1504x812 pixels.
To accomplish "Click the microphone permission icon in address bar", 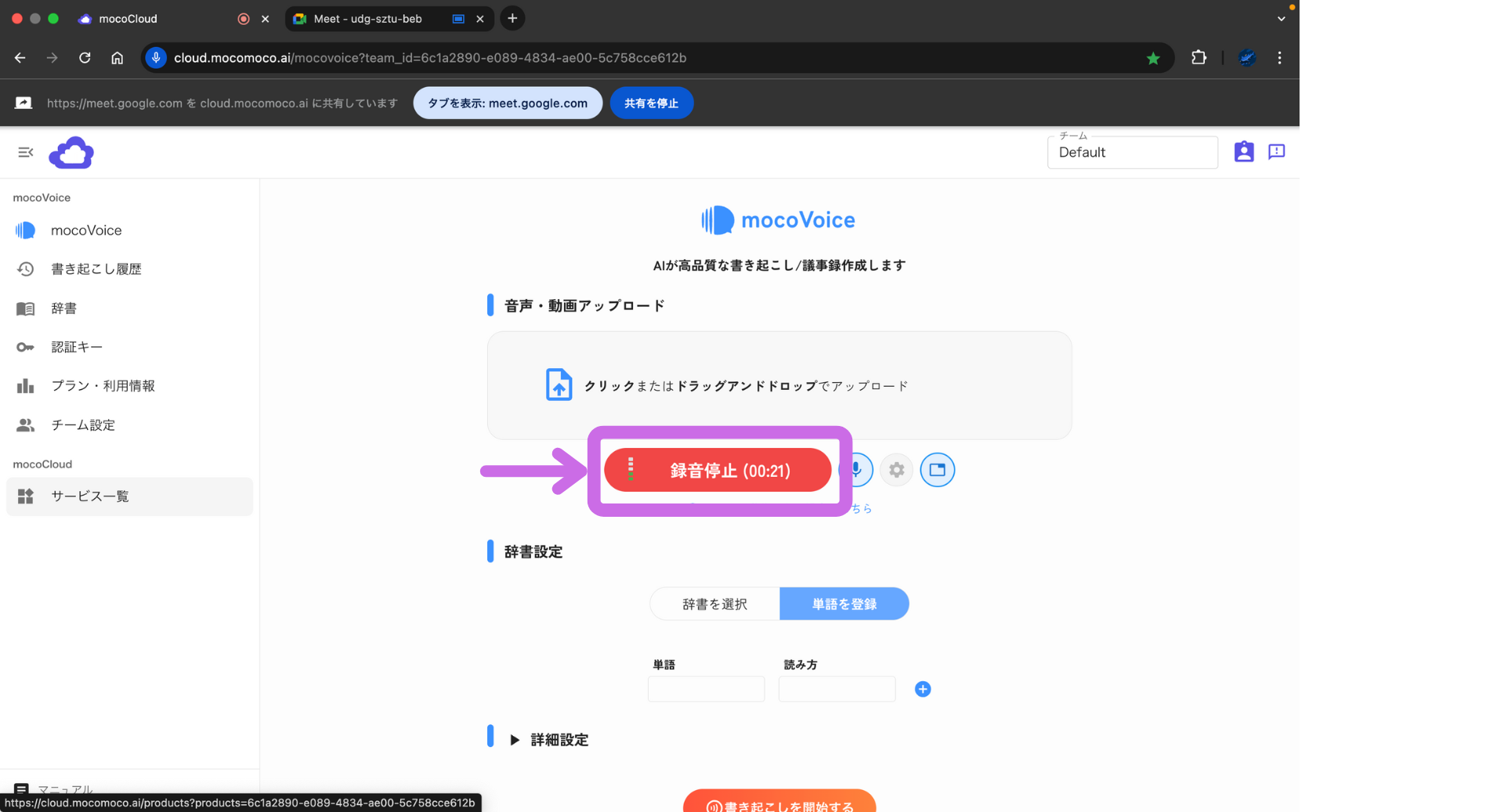I will click(x=156, y=58).
